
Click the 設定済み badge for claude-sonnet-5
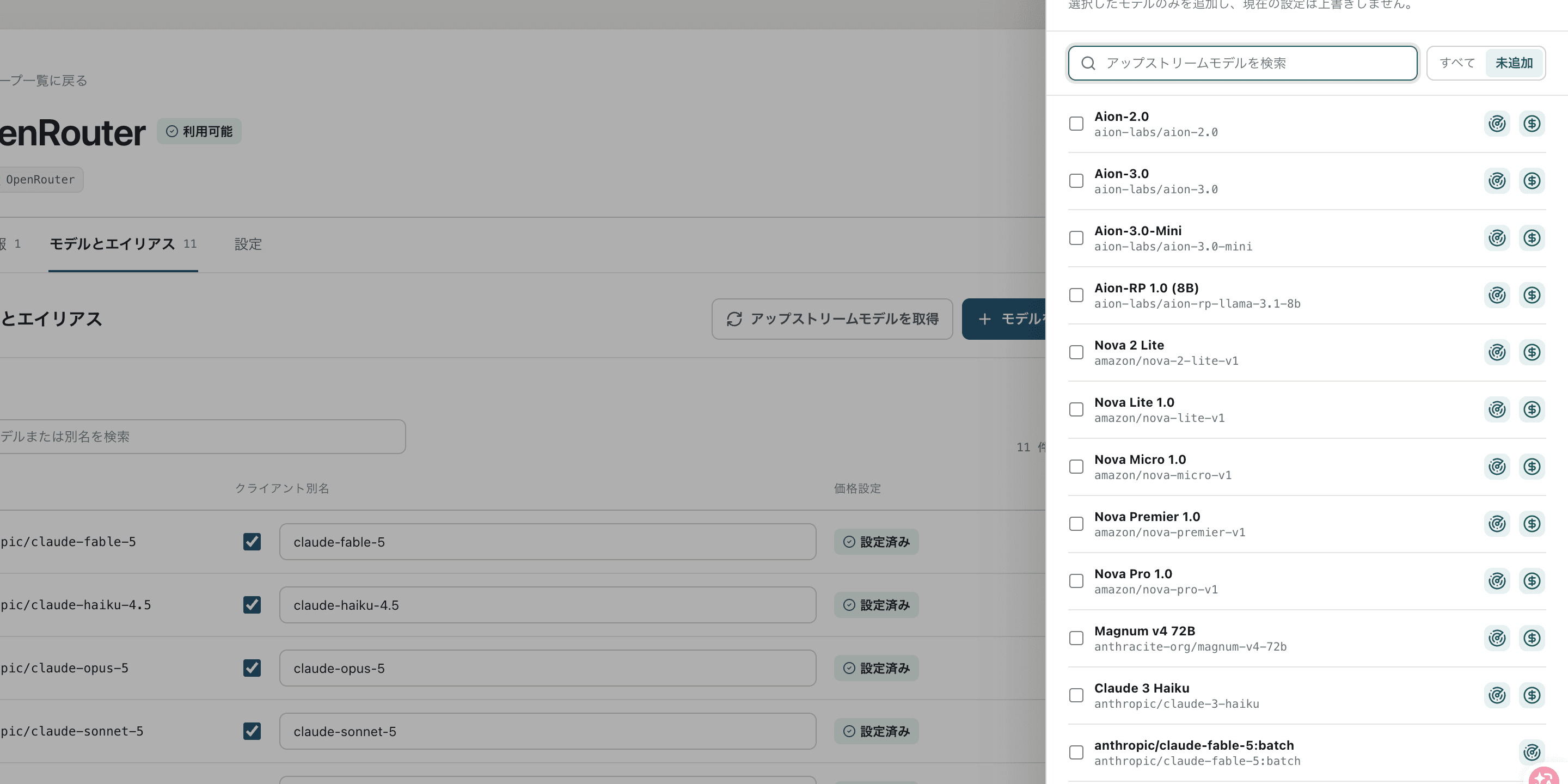coord(876,732)
